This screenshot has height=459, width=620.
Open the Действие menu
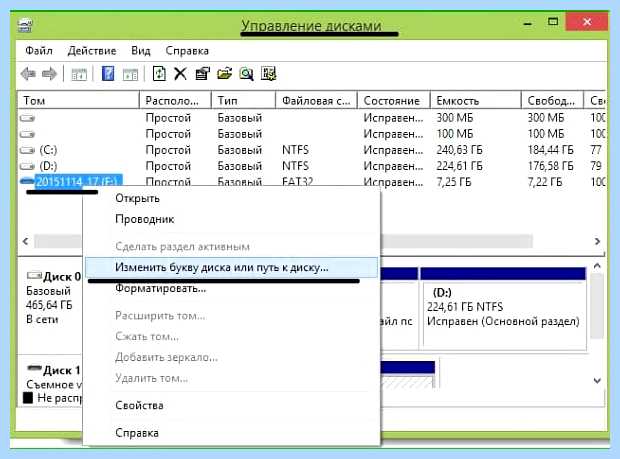tap(92, 51)
